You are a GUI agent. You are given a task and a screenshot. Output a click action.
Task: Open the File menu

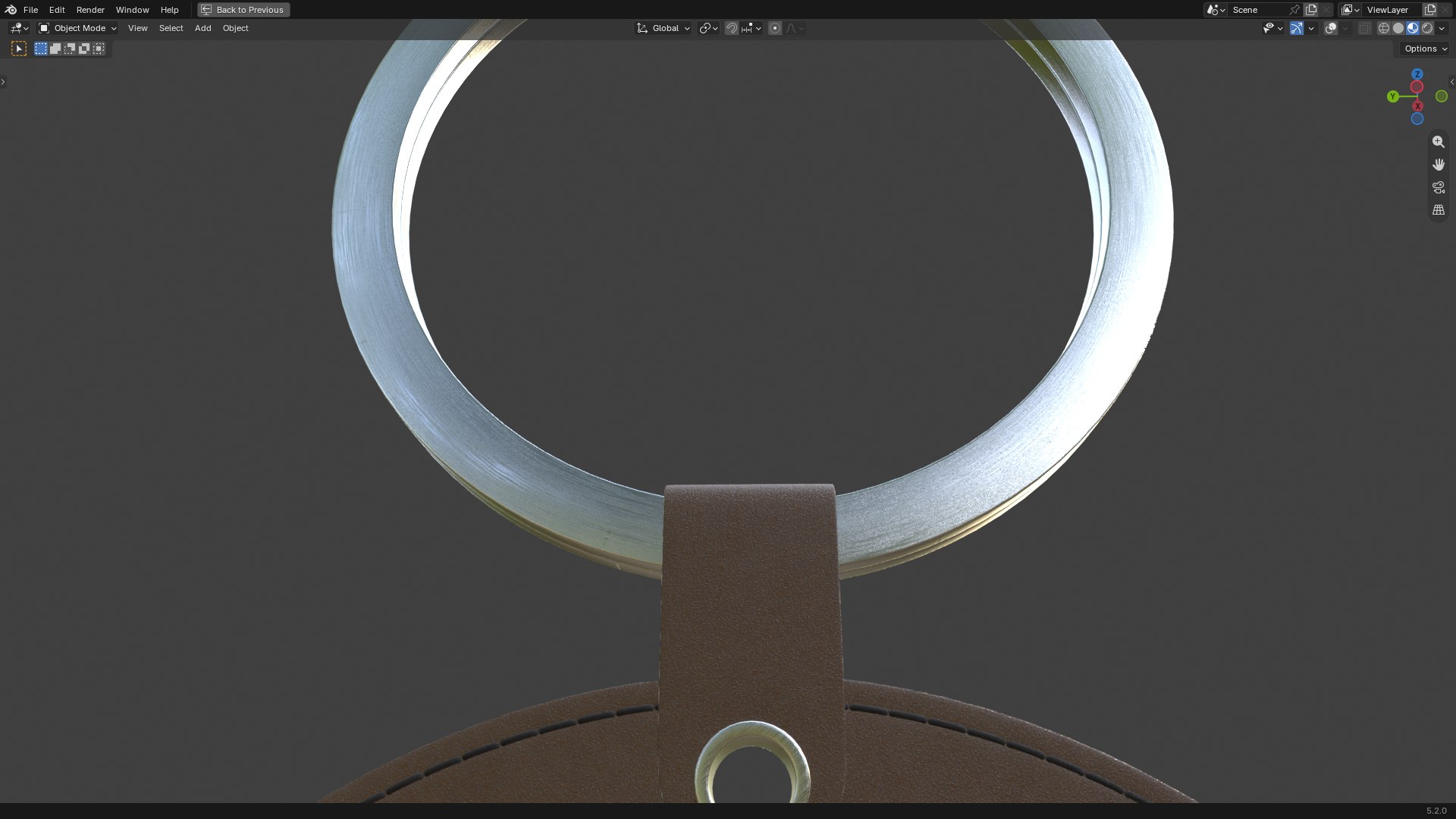[x=30, y=10]
